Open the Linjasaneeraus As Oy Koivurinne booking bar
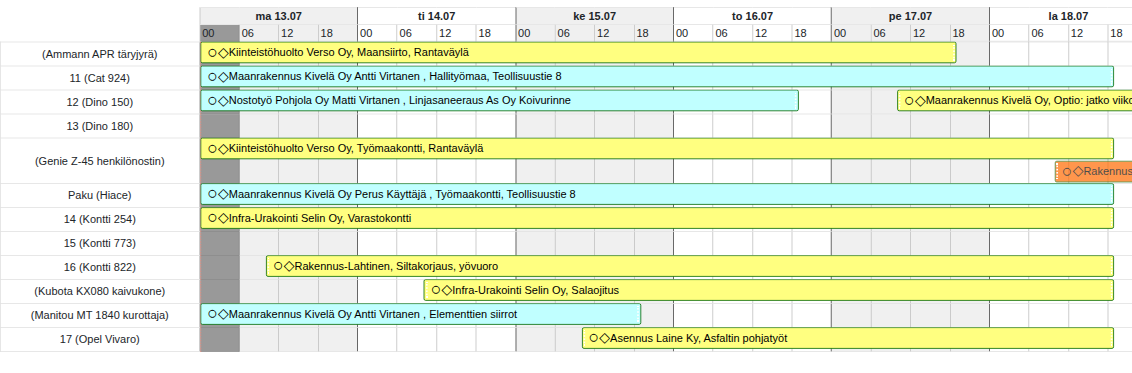Image resolution: width=1132 pixels, height=373 pixels. 500,101
